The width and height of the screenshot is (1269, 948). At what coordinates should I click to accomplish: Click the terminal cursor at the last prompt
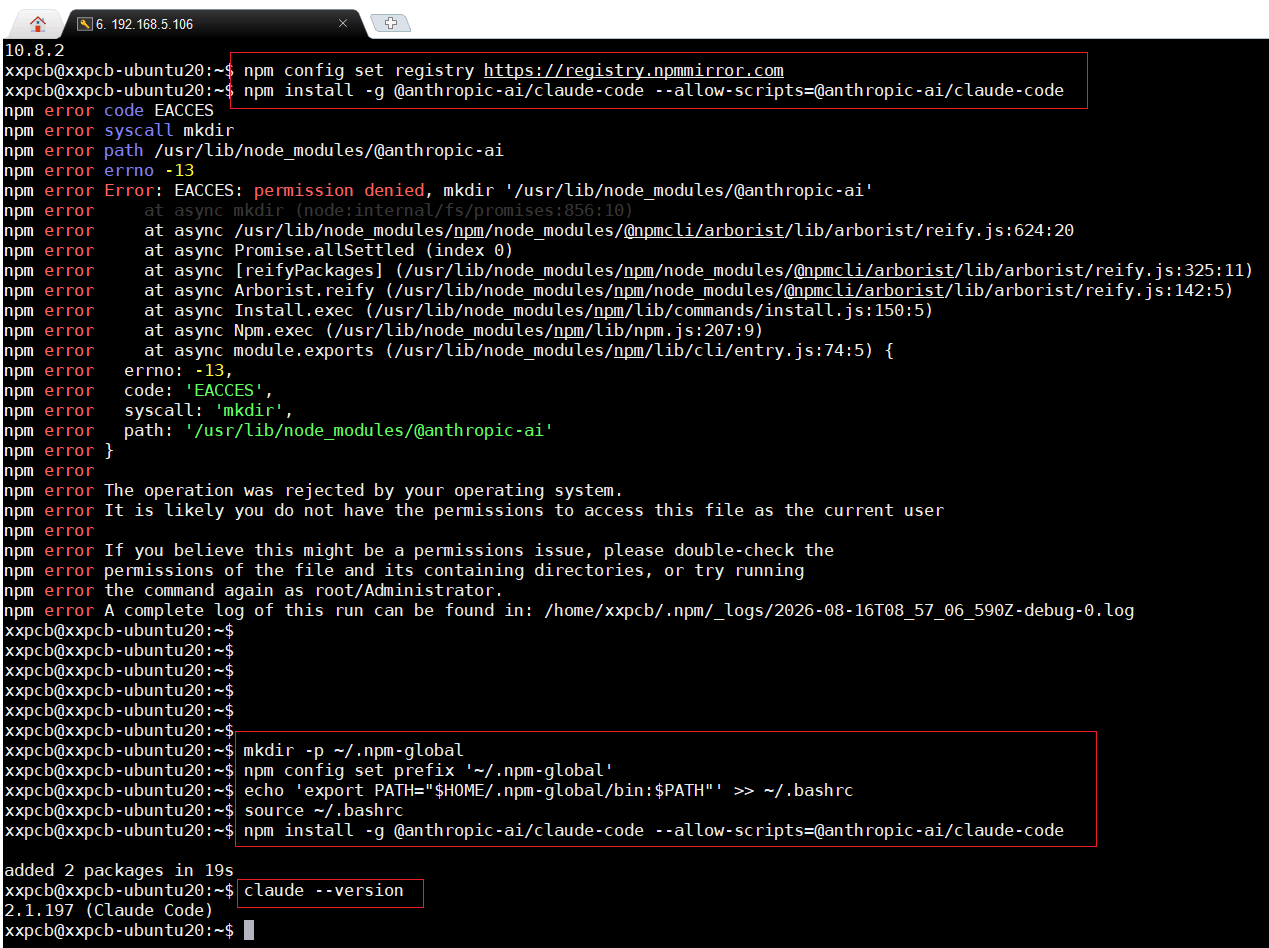(x=249, y=930)
